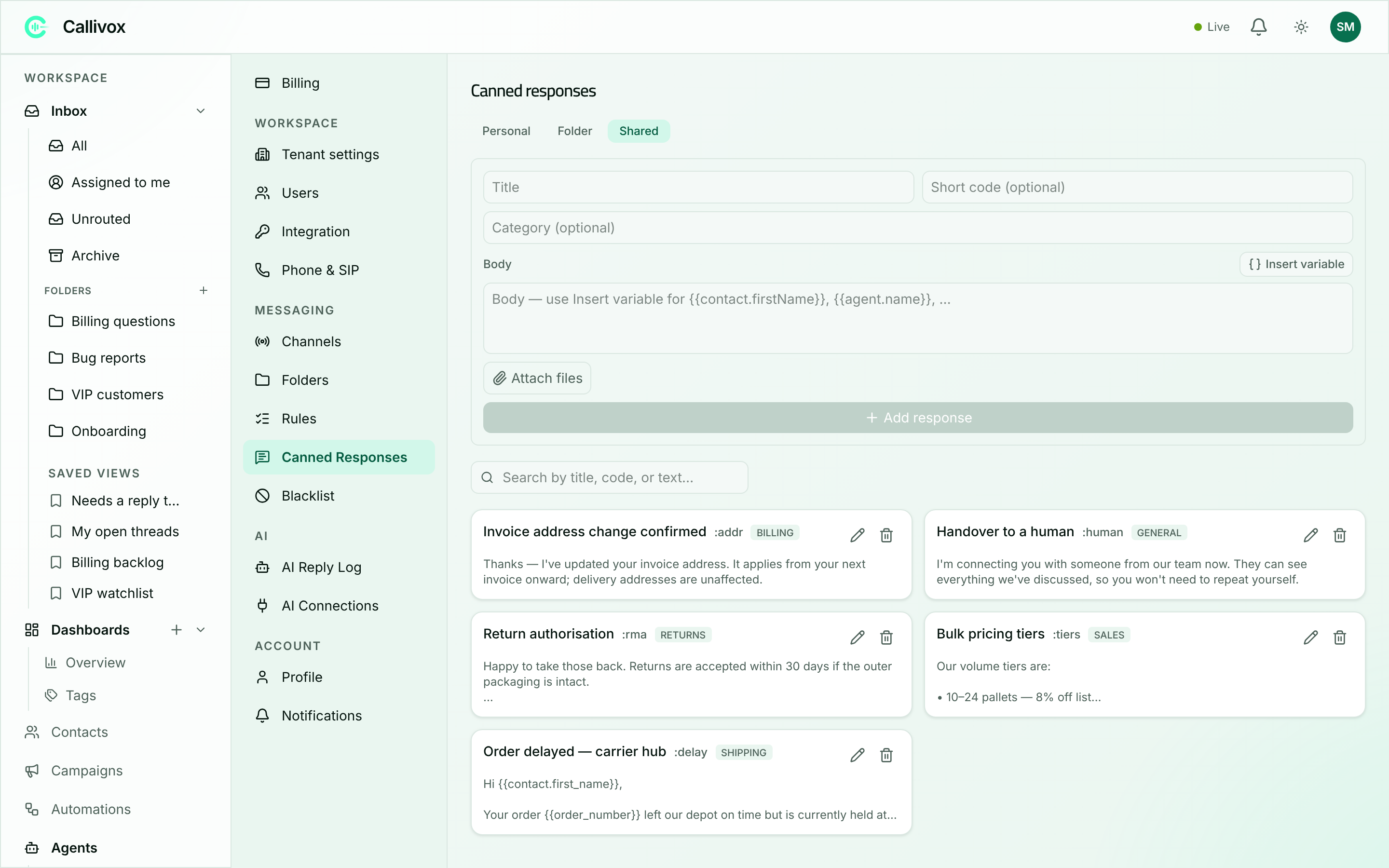1389x868 pixels.
Task: Select Canned Responses in settings menu
Action: [x=339, y=457]
